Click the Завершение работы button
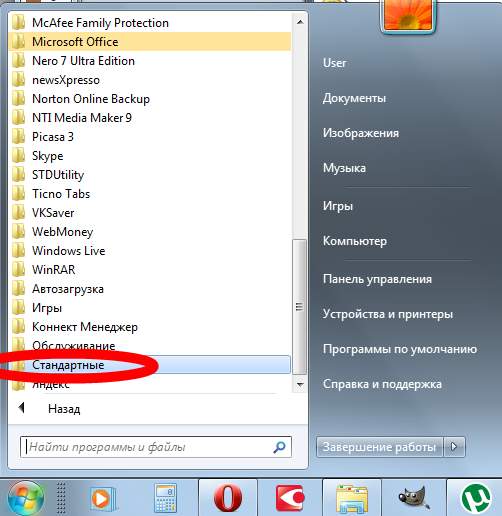Viewport: 502px width, 516px height. point(380,446)
